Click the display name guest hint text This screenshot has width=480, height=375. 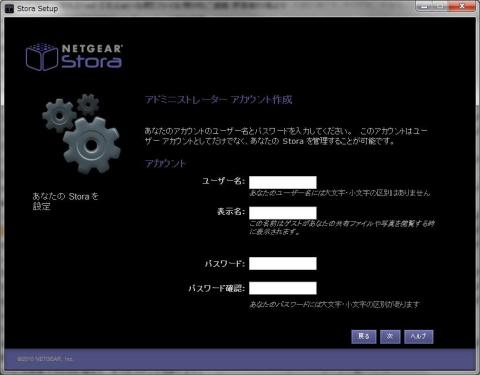coord(342,227)
